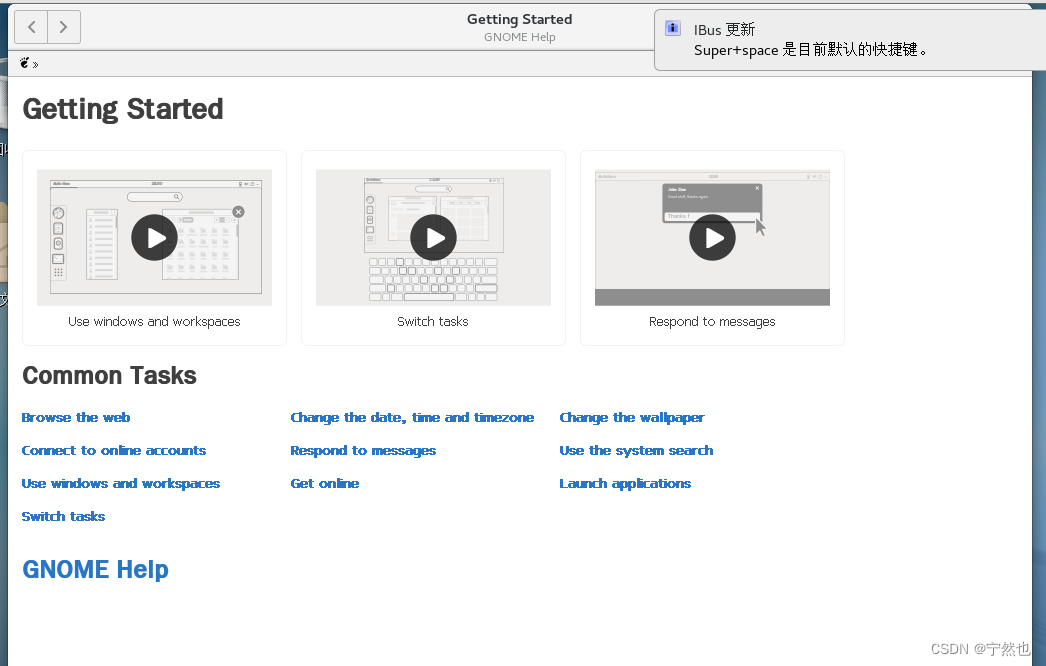Open the Get online link

tap(324, 484)
